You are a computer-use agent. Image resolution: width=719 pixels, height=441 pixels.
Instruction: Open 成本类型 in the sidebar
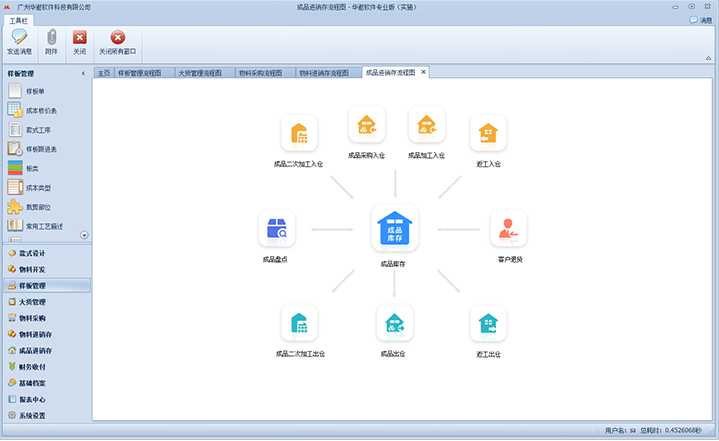tap(29, 187)
